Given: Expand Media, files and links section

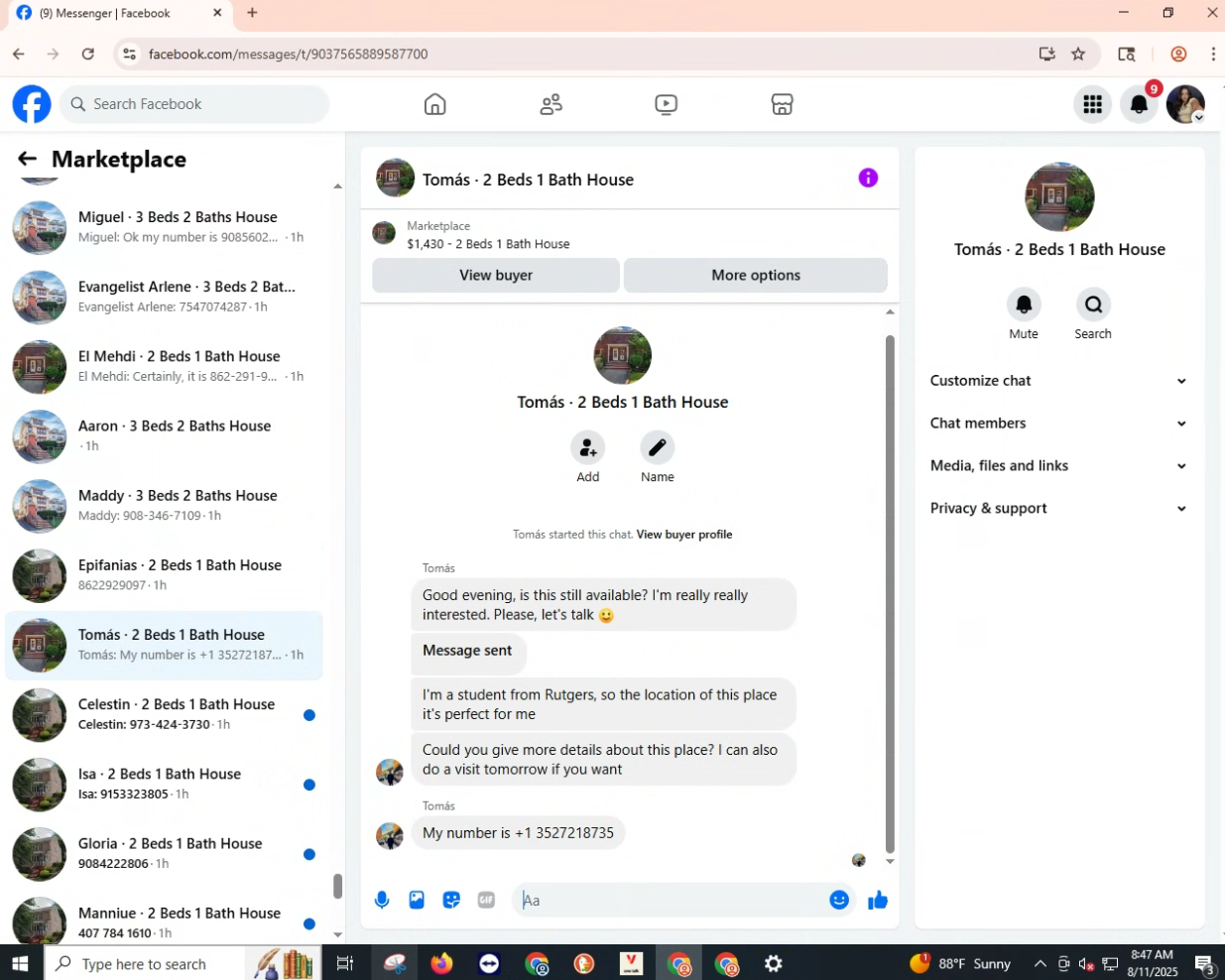Looking at the screenshot, I should click(x=1058, y=466).
